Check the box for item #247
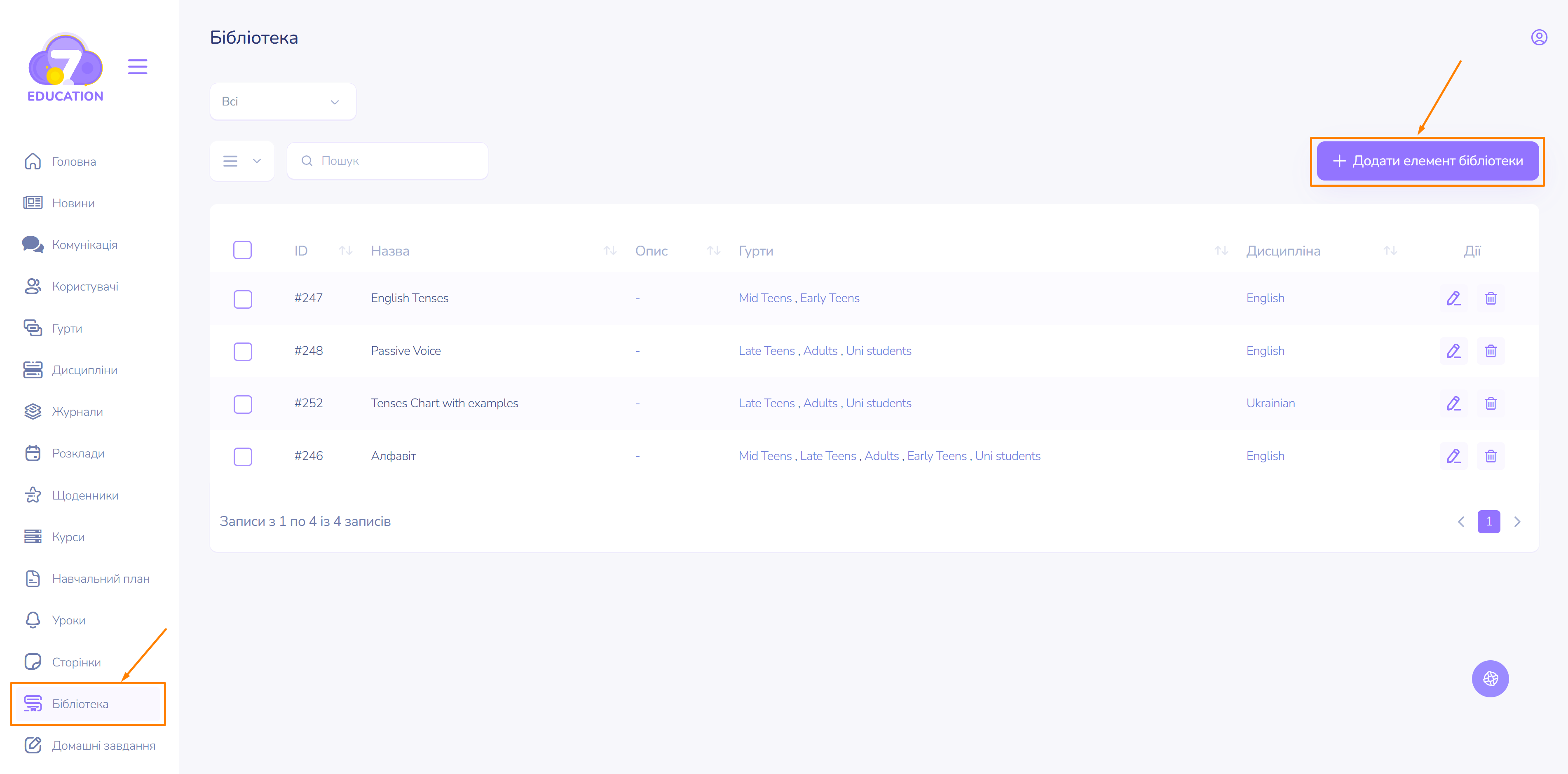Viewport: 1568px width, 774px height. click(x=242, y=298)
